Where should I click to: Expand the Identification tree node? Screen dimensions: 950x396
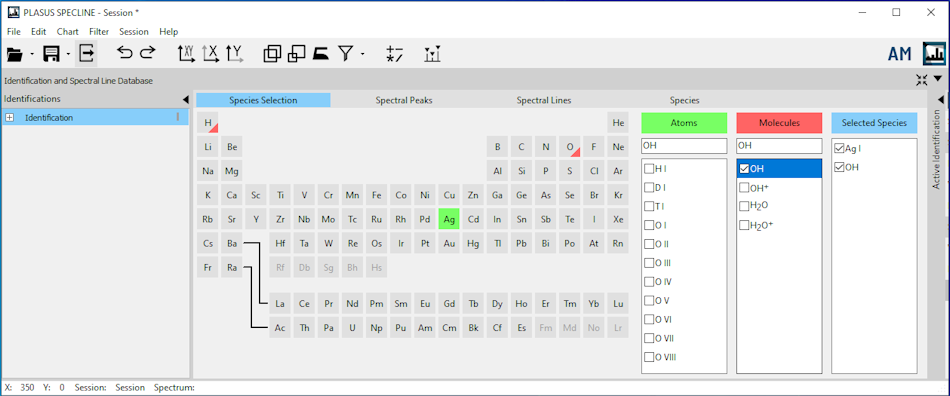(x=9, y=117)
